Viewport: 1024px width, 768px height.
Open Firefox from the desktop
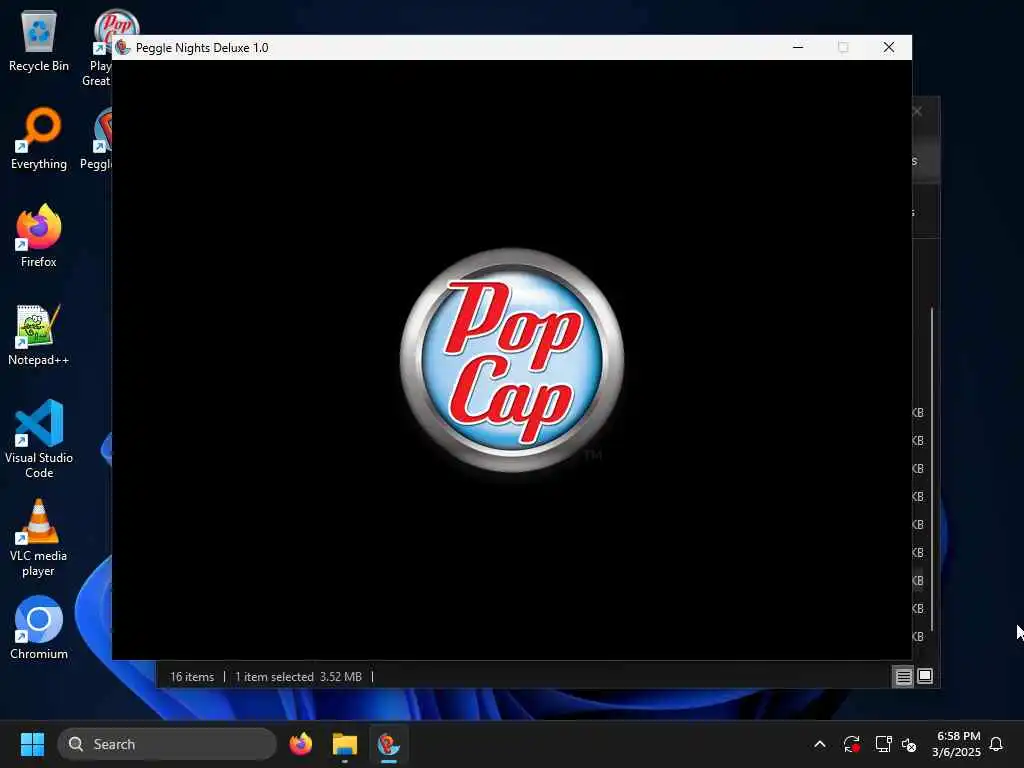[39, 236]
